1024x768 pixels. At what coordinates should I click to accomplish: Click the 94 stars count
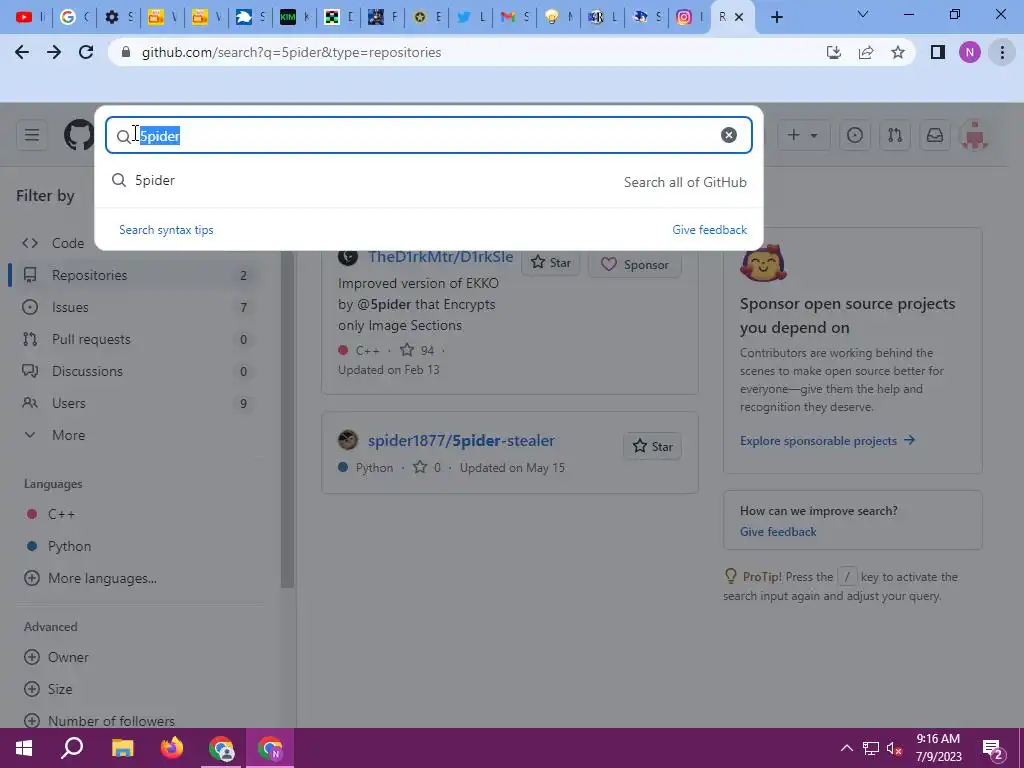(417, 350)
